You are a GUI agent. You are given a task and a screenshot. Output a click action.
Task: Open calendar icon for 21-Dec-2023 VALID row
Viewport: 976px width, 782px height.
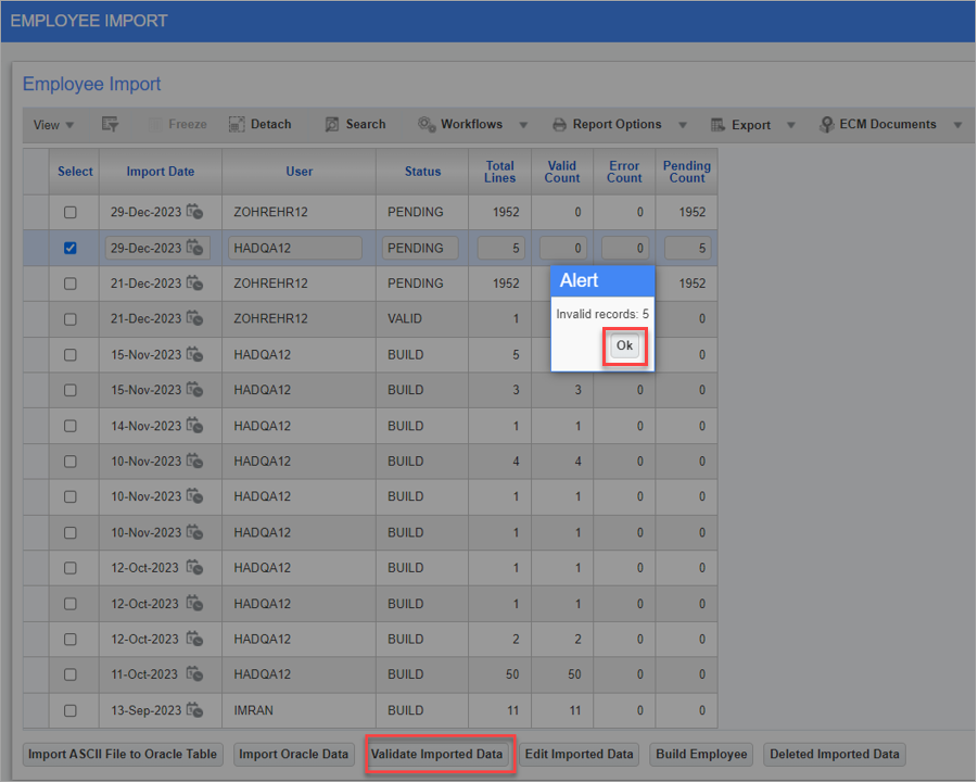pyautogui.click(x=195, y=319)
